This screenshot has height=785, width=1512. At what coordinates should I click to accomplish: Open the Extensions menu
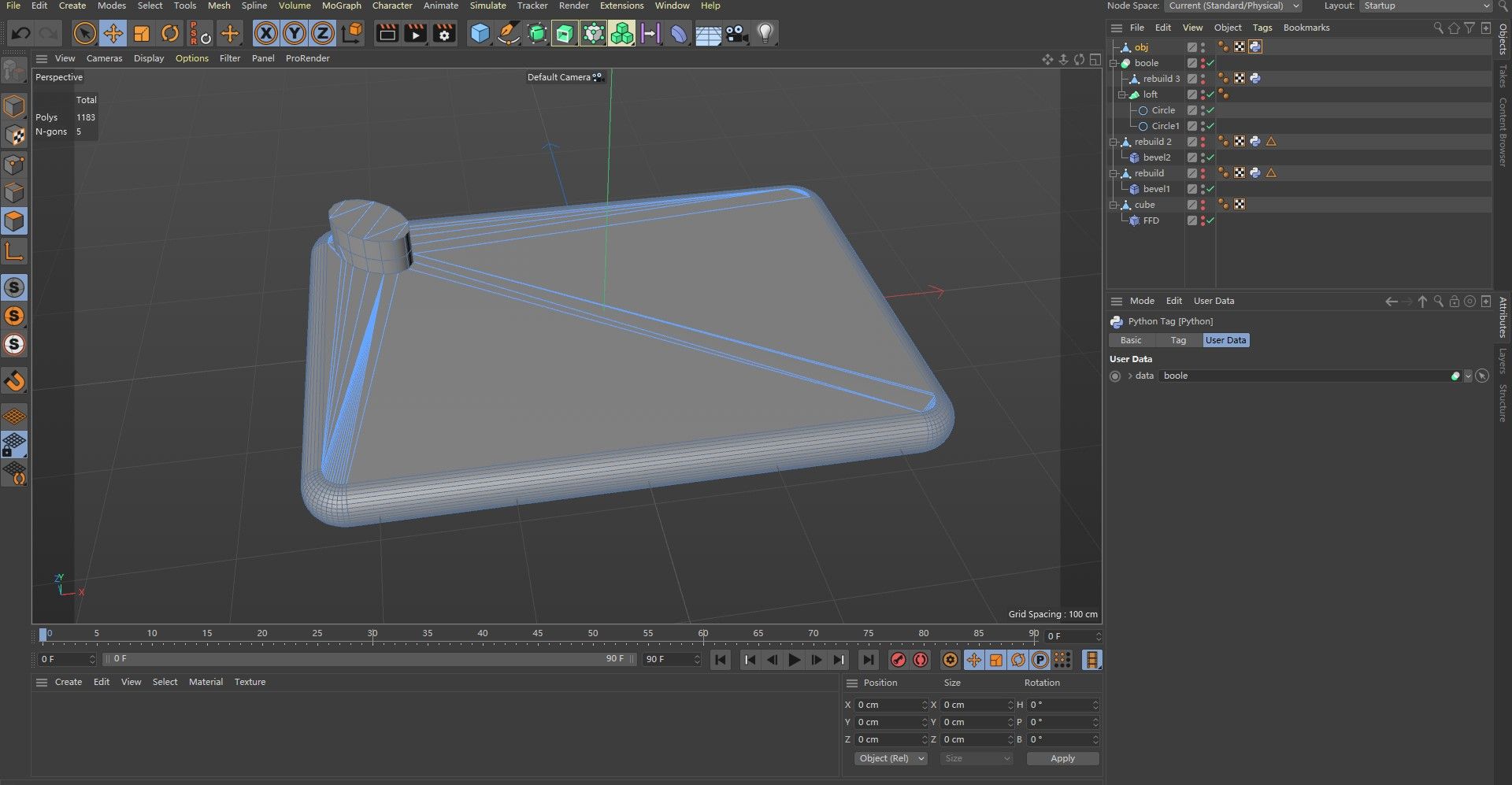[621, 6]
